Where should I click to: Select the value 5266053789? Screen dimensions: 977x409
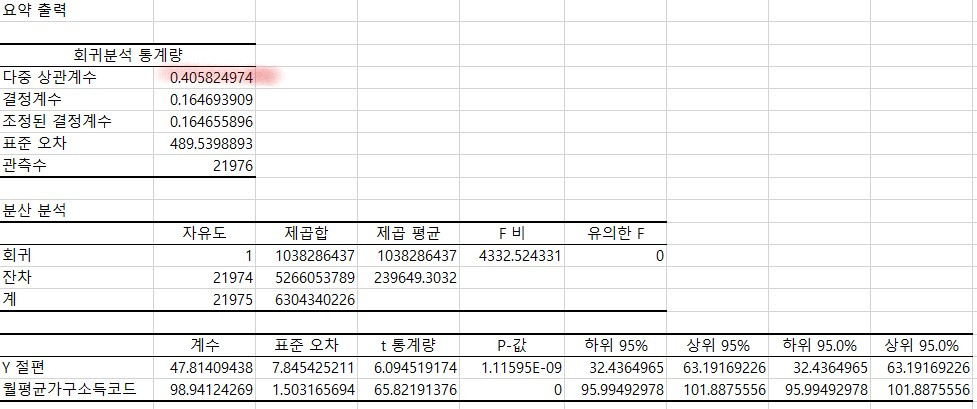pos(315,278)
